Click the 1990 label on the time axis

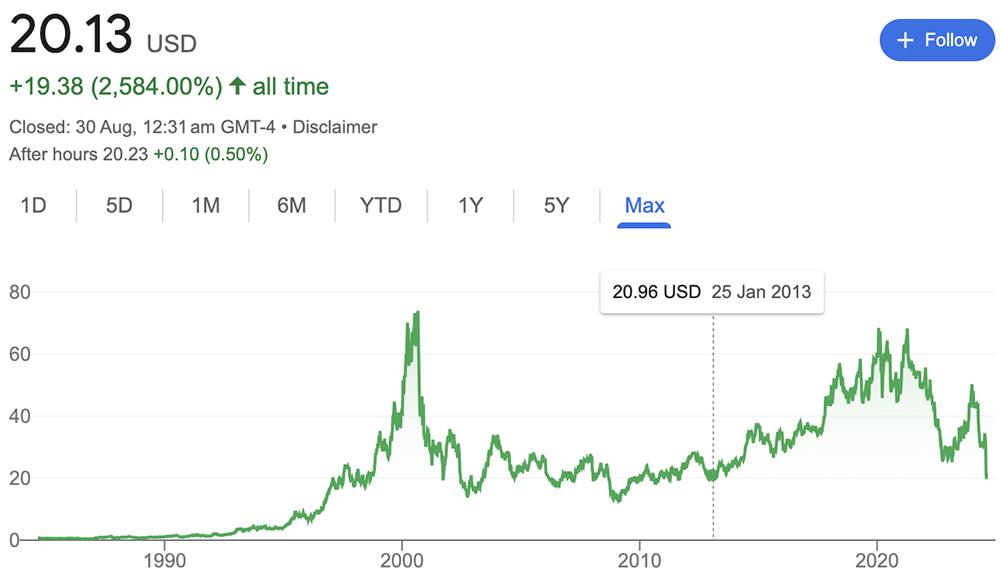point(165,560)
